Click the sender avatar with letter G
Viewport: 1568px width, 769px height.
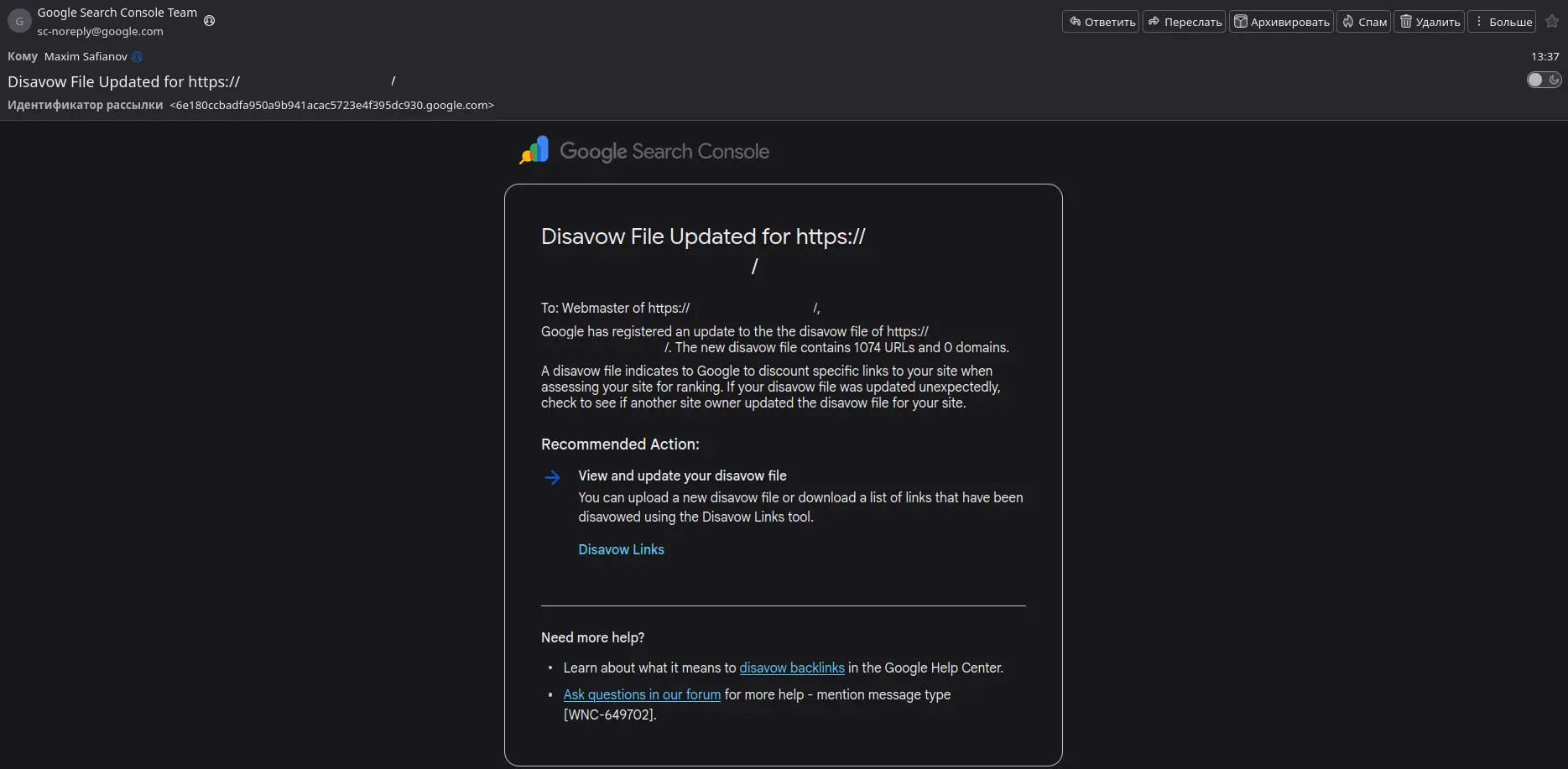click(19, 21)
